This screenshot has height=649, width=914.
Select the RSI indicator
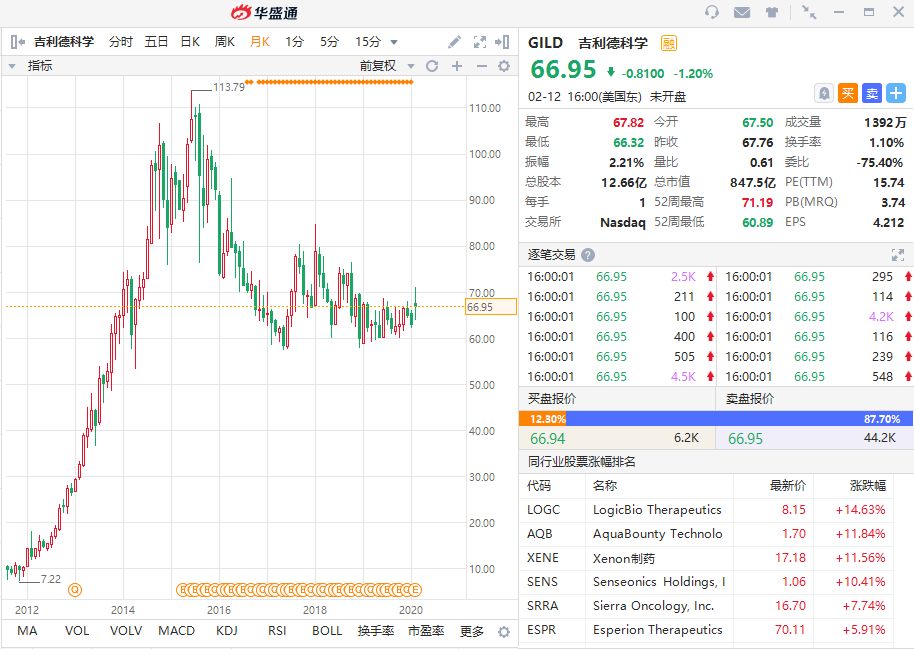point(277,631)
